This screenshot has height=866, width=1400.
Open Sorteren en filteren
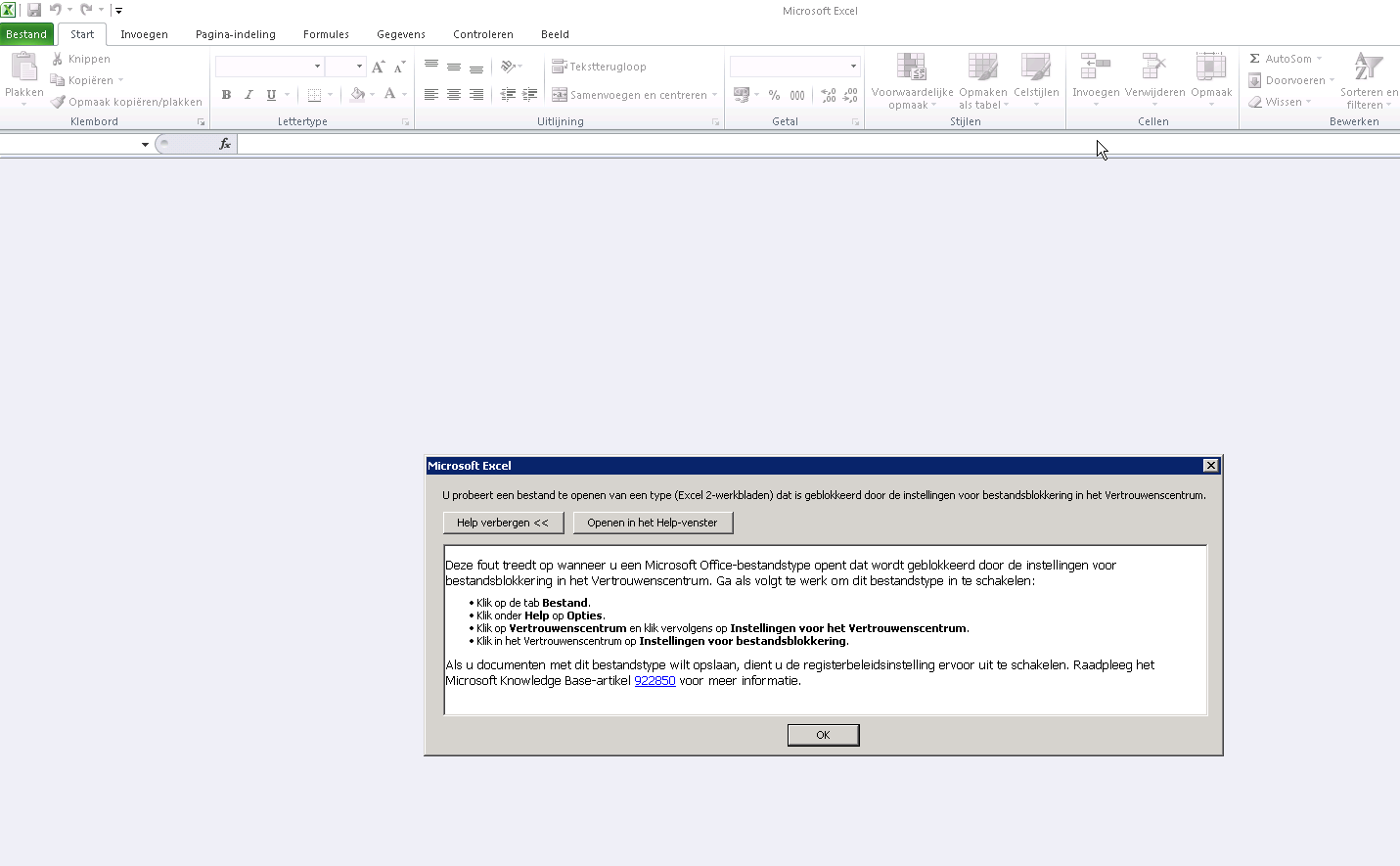point(1369,81)
